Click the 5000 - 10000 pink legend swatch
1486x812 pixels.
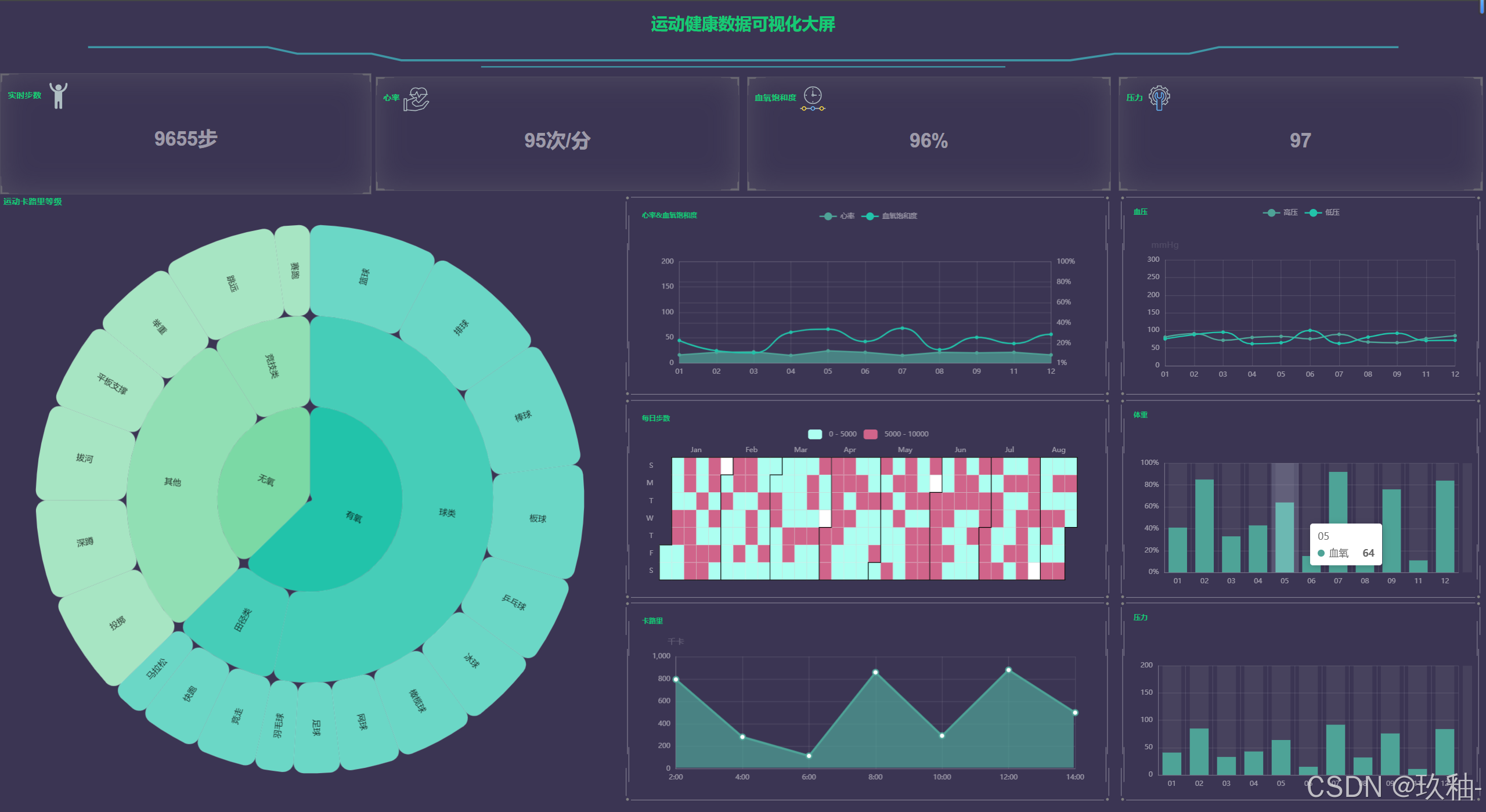click(870, 434)
